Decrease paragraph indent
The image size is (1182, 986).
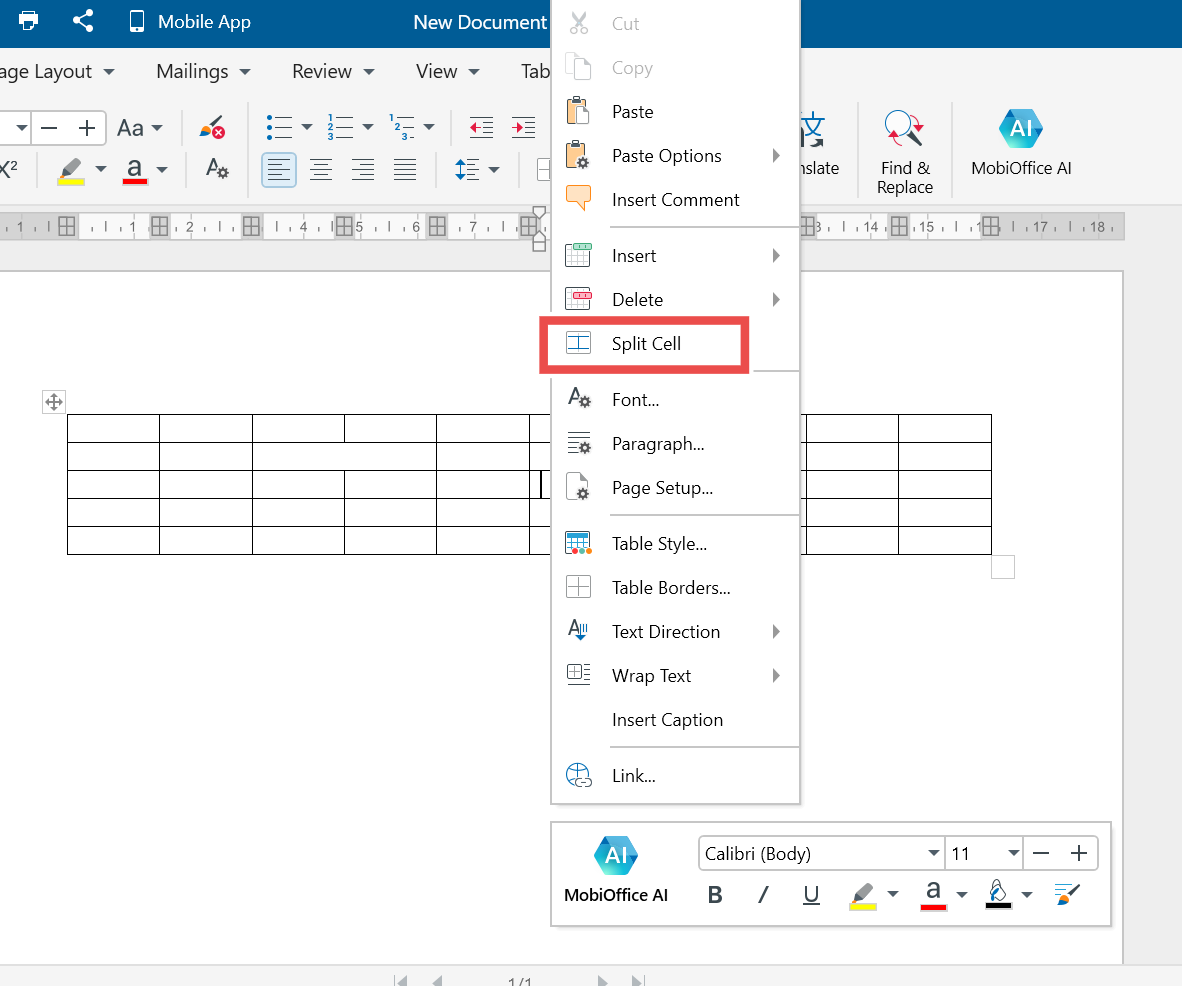click(481, 127)
